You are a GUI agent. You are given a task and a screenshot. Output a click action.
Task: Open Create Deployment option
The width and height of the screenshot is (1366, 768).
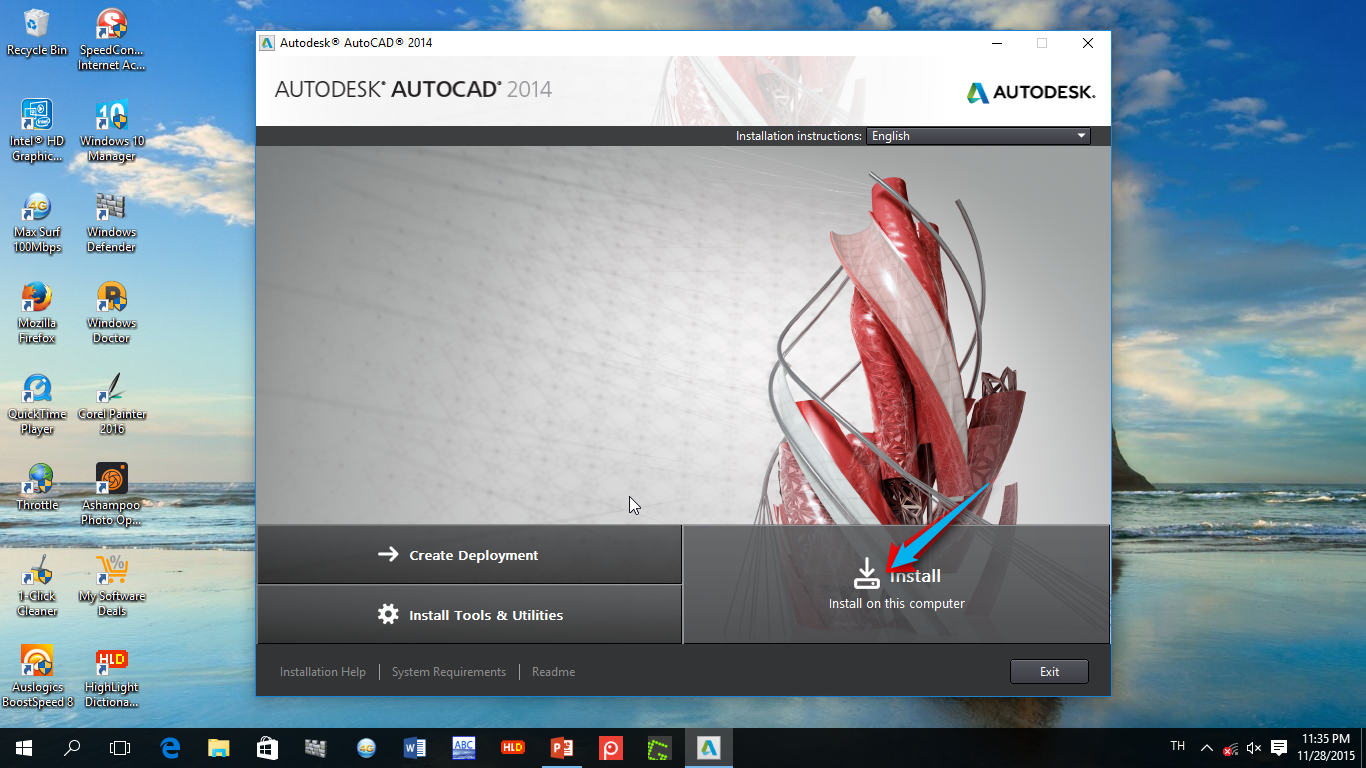pos(470,555)
